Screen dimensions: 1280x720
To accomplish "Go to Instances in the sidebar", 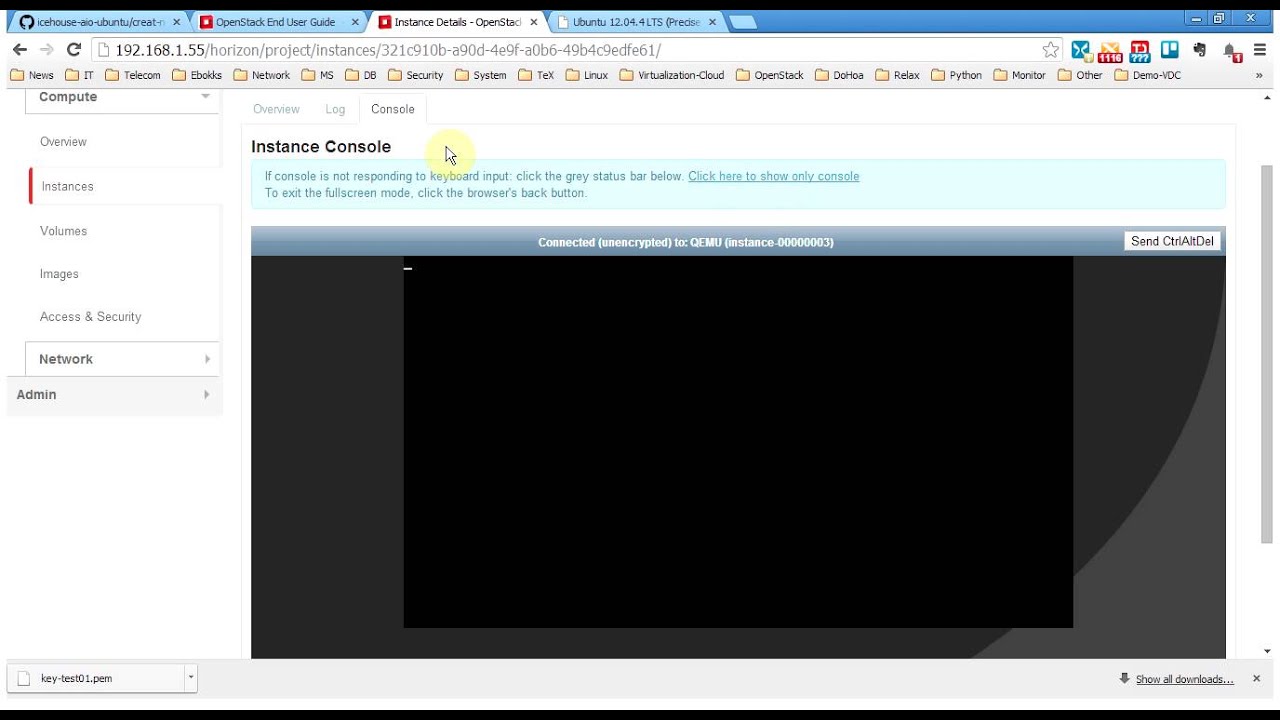I will tap(67, 187).
